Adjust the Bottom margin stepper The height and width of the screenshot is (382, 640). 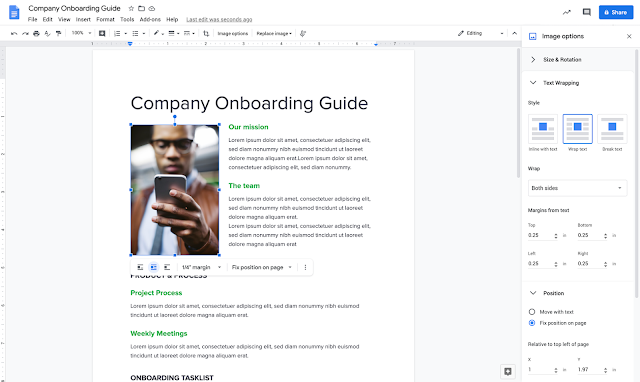(605, 235)
